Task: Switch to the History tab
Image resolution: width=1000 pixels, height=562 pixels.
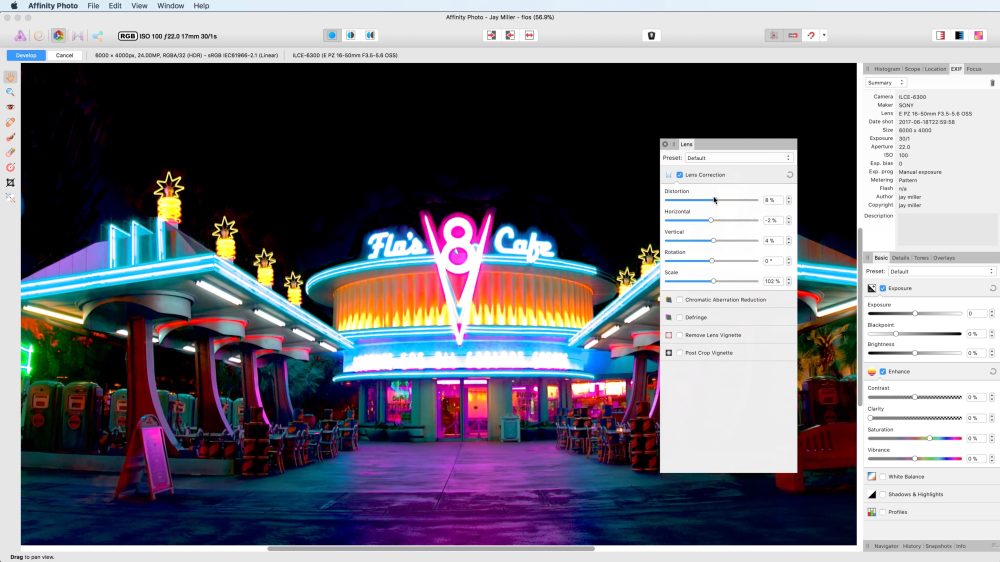Action: (911, 546)
